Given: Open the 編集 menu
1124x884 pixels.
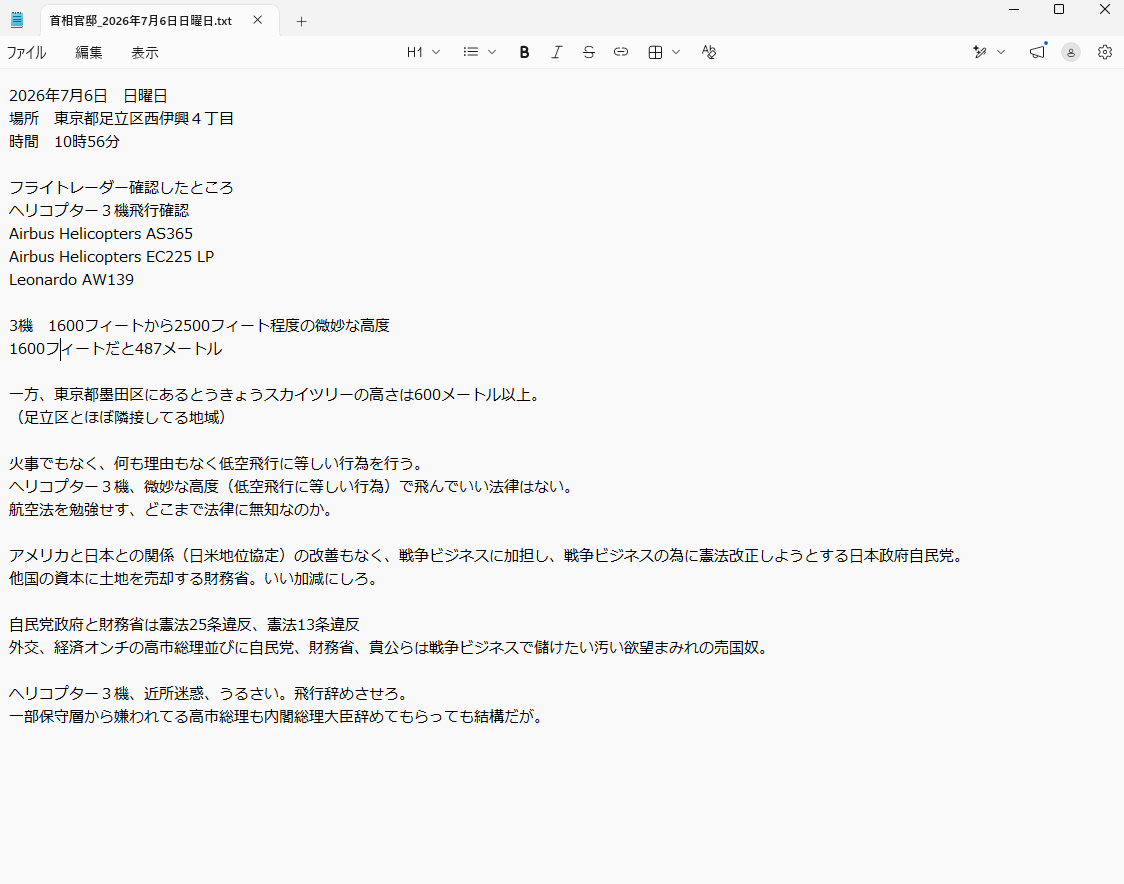Looking at the screenshot, I should point(89,53).
